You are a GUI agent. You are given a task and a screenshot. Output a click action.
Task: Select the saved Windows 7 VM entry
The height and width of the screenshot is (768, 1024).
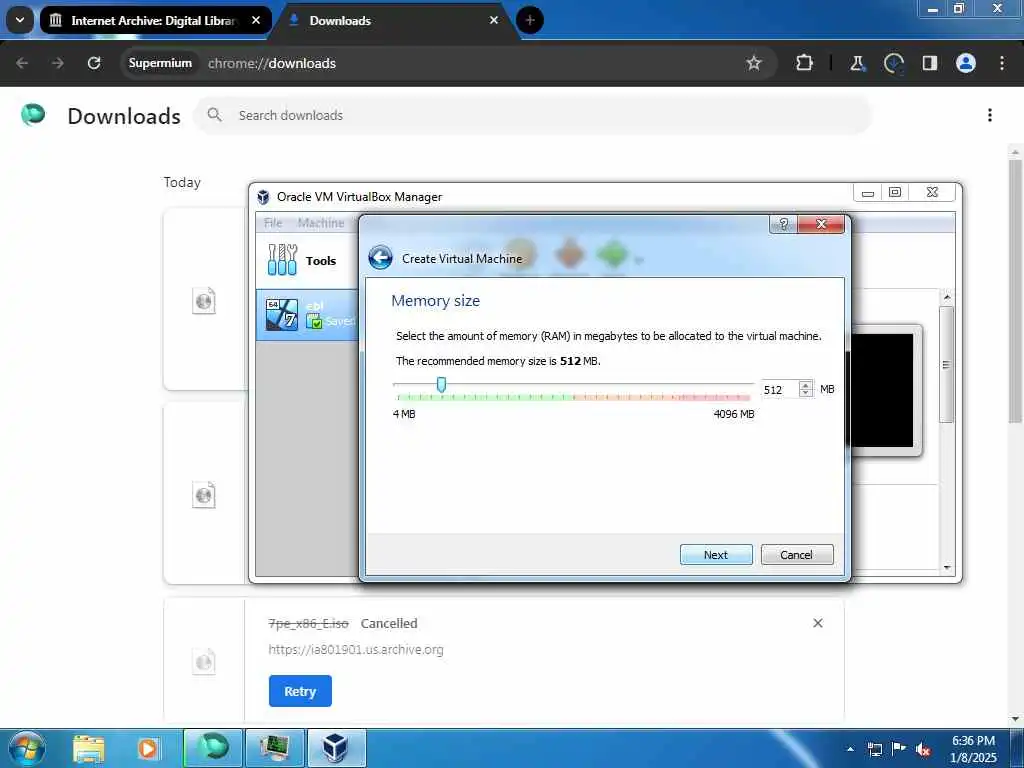307,315
